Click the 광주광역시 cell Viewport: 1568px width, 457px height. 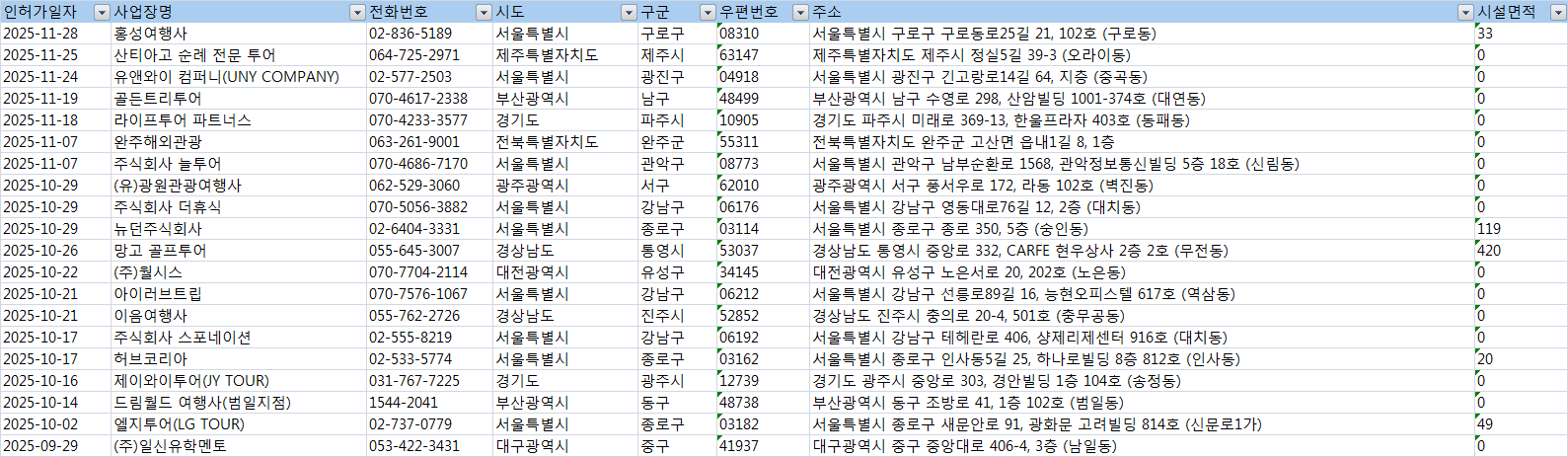tap(564, 186)
